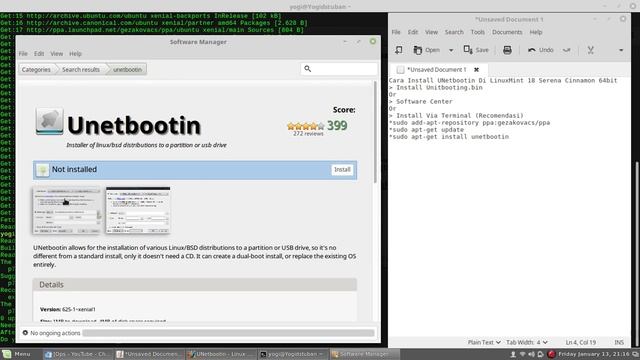The width and height of the screenshot is (640, 360).
Task: Go back to Categories breadcrumb
Action: tap(36, 69)
